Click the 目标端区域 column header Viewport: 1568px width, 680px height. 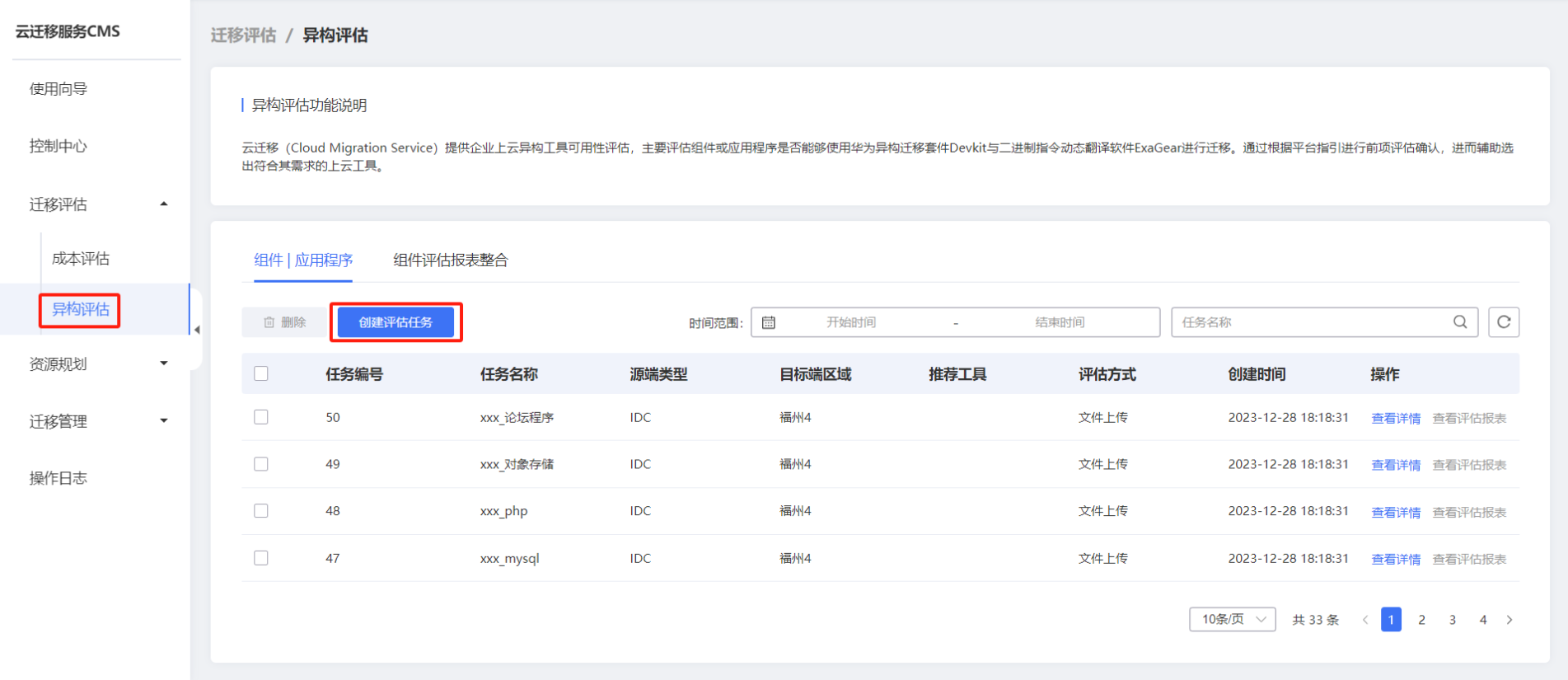816,374
